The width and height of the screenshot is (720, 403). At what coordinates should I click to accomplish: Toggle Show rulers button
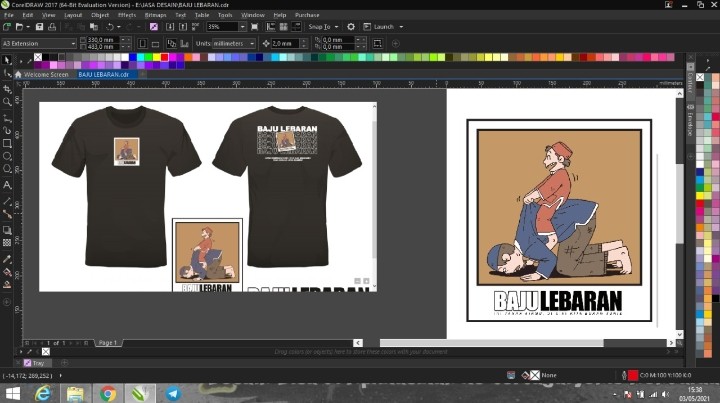pyautogui.click(x=271, y=27)
